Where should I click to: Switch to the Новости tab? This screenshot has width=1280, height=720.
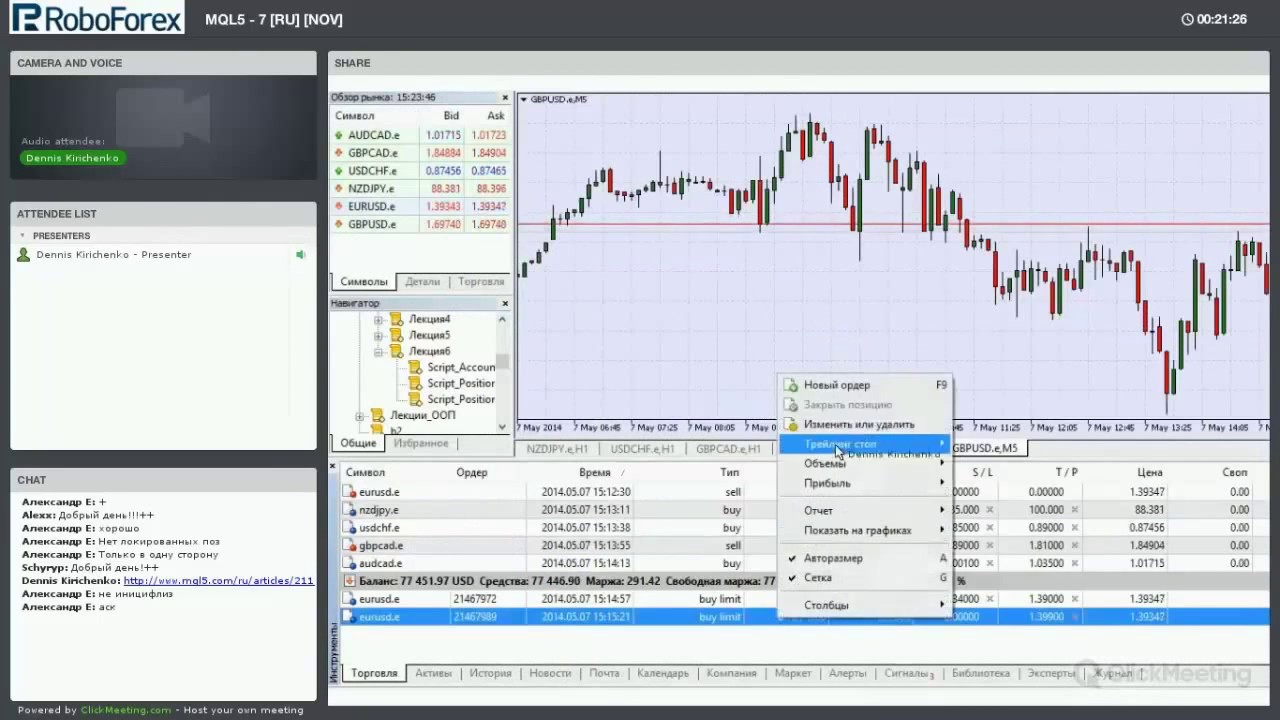[x=550, y=673]
